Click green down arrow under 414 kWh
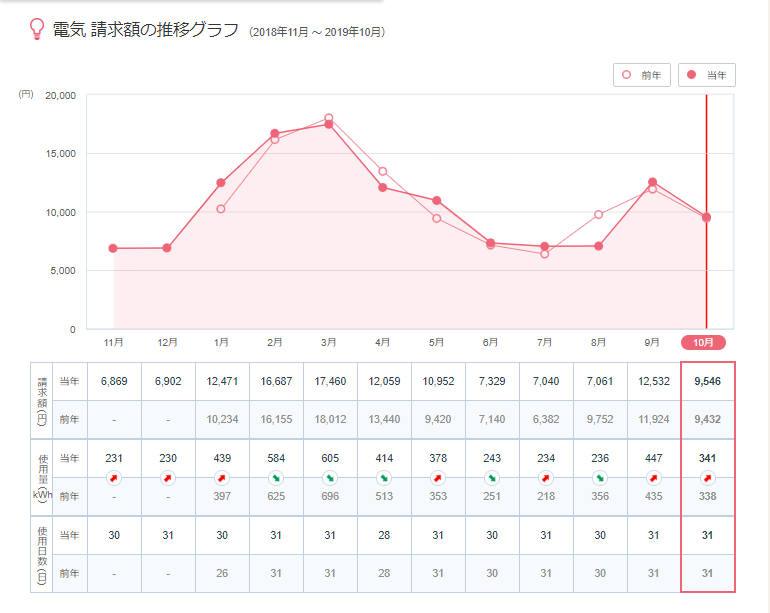The image size is (770, 613). click(x=384, y=477)
